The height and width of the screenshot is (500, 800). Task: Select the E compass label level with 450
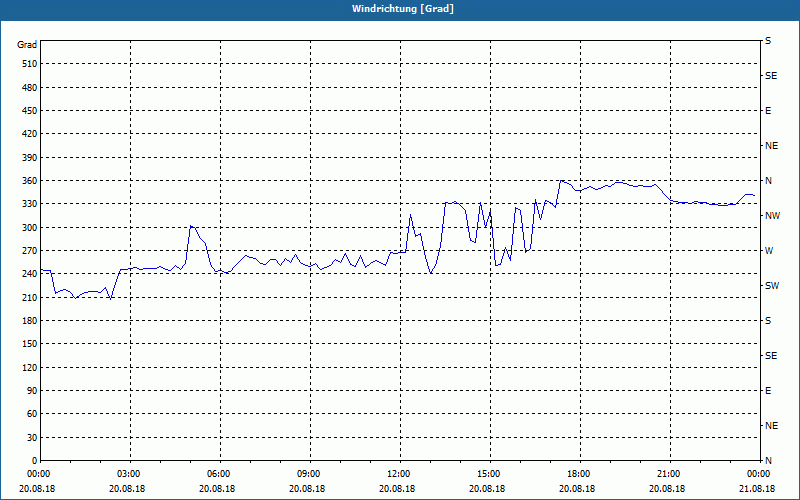coord(768,111)
